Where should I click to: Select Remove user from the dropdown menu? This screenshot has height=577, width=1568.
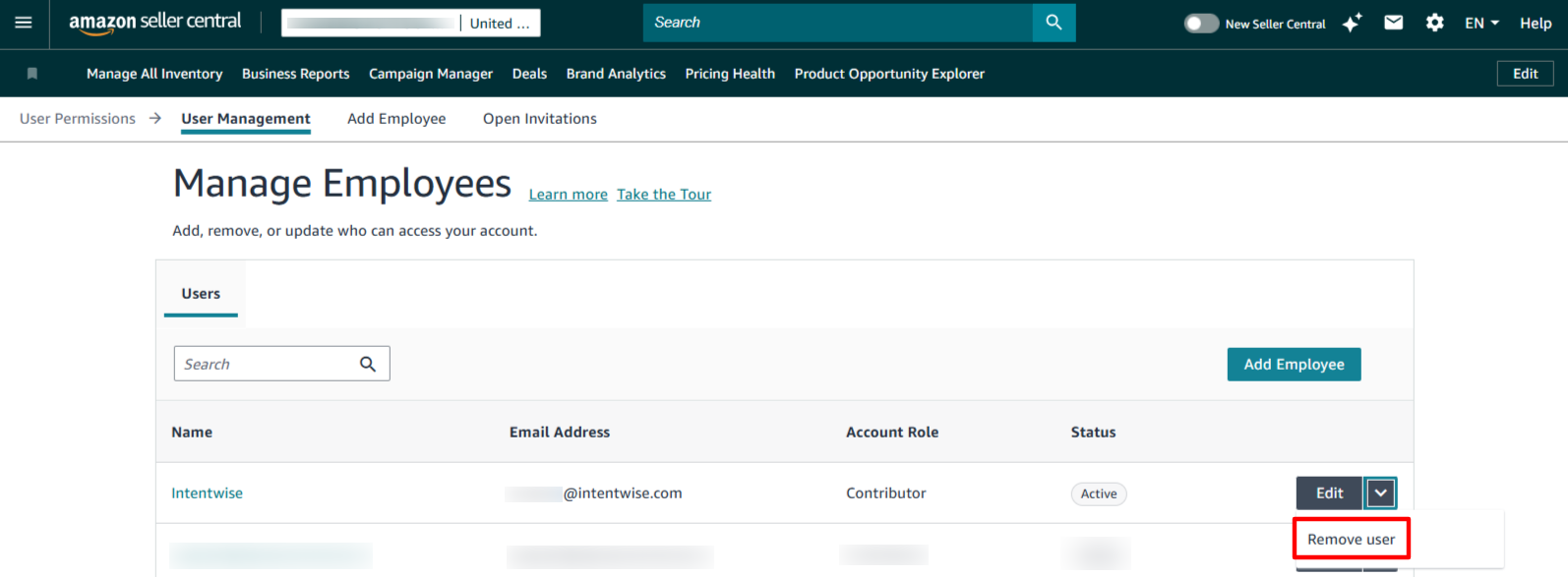(1351, 540)
